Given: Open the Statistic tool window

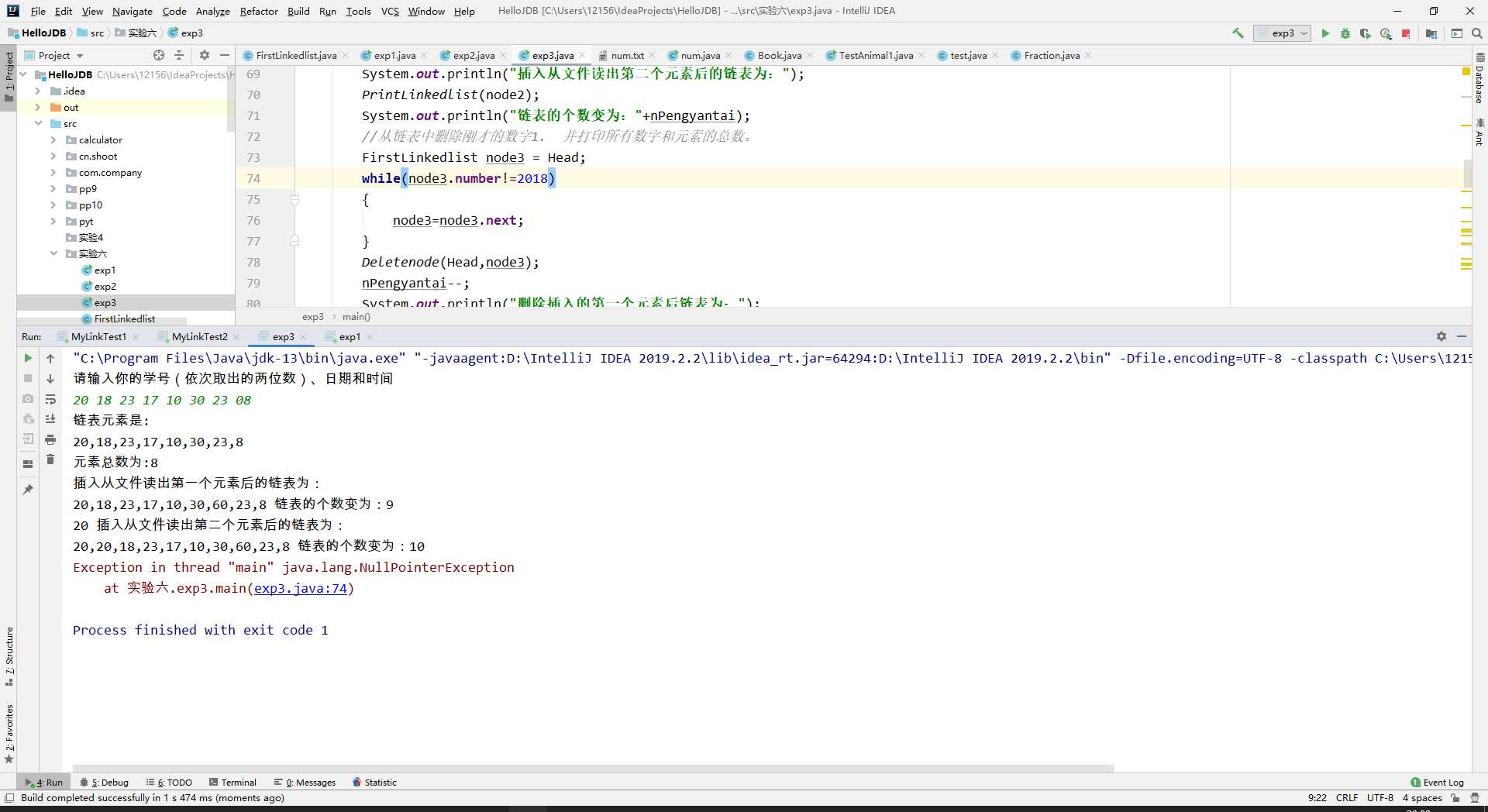Looking at the screenshot, I should [x=374, y=782].
